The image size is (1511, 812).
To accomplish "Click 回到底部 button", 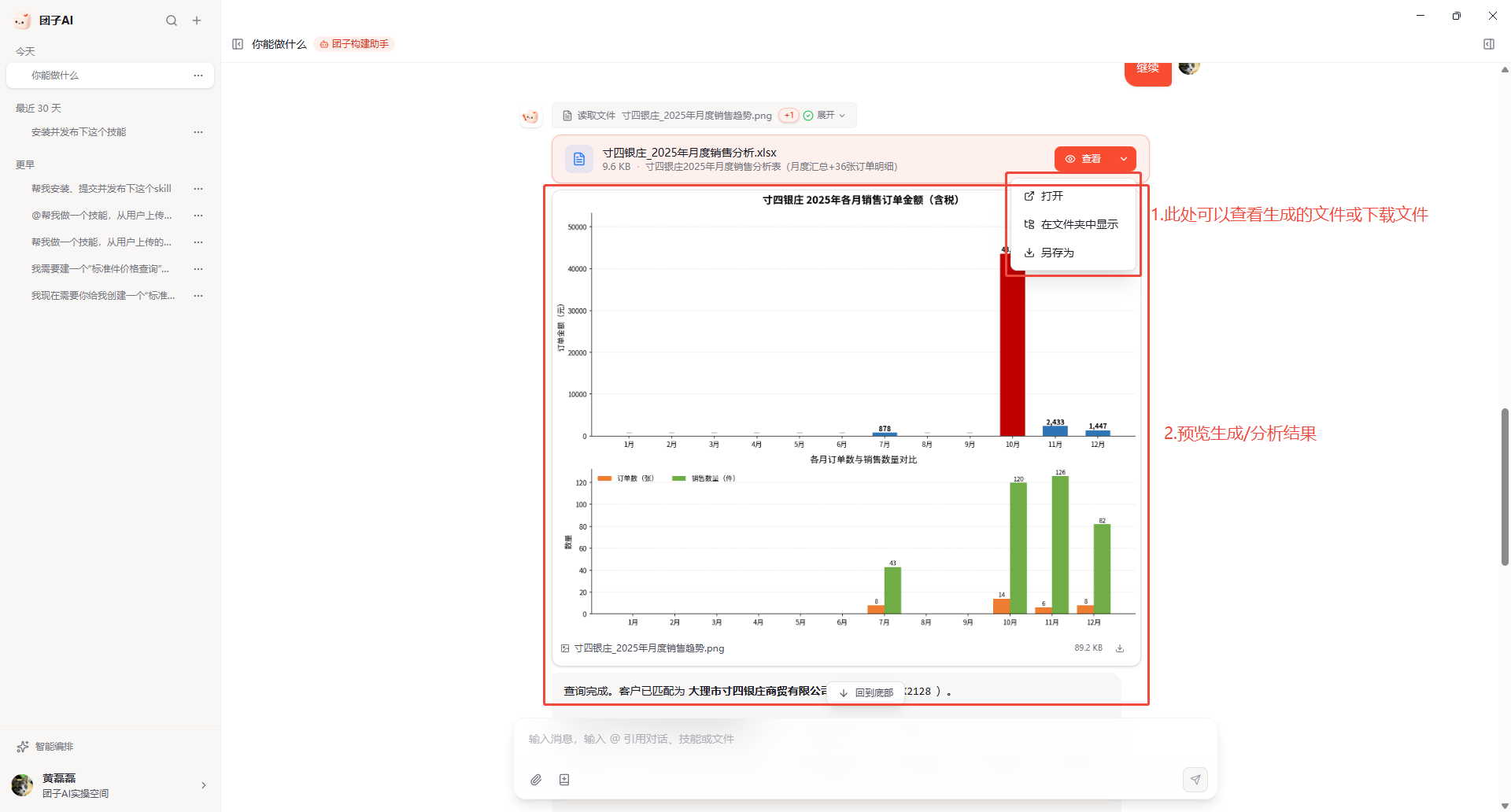I will 866,693.
